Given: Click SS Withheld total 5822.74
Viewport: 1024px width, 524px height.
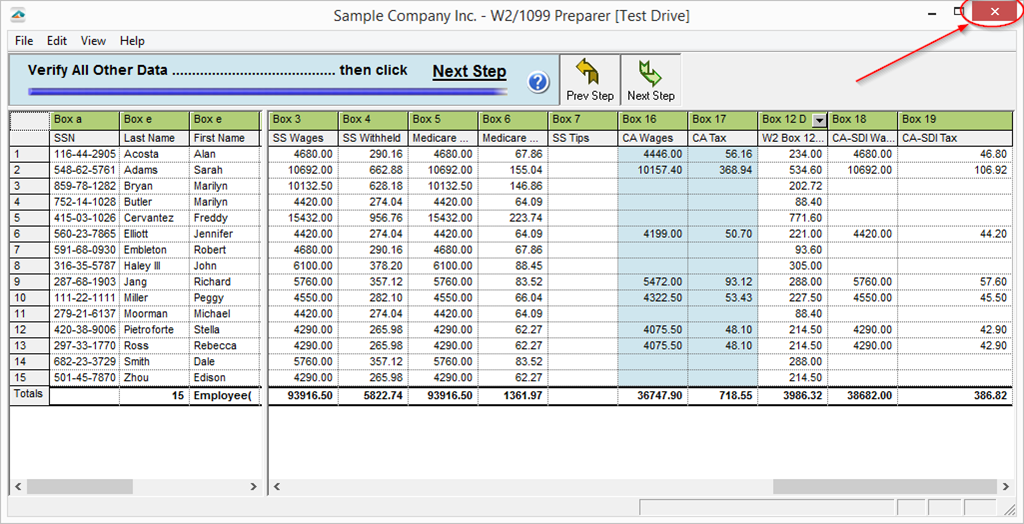Looking at the screenshot, I should point(374,396).
